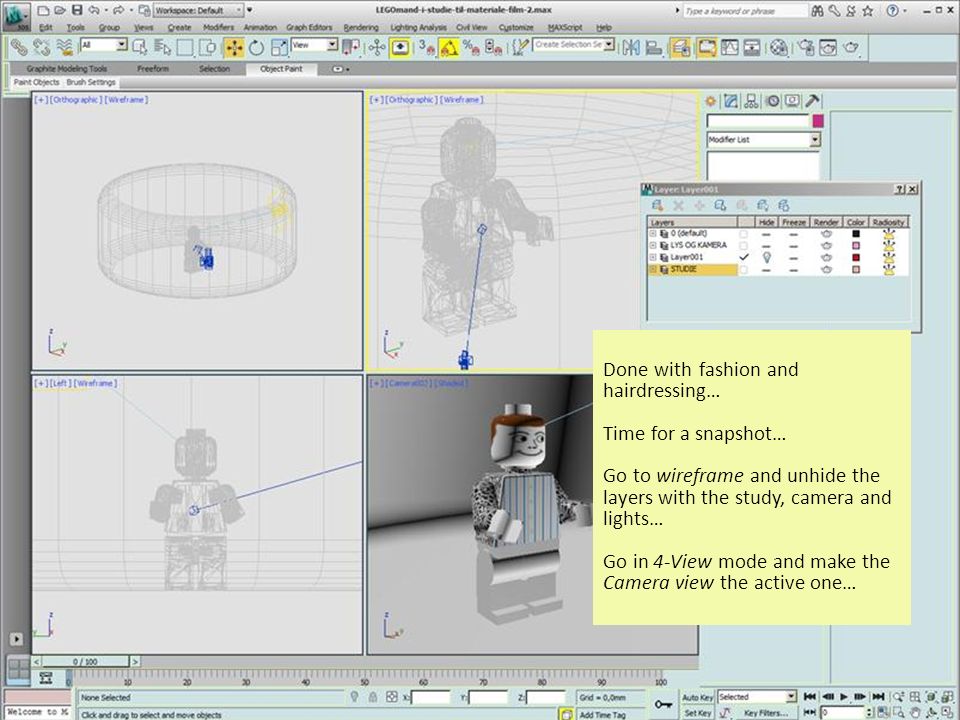Click the Align tool icon
Image resolution: width=960 pixels, height=720 pixels.
tap(653, 48)
